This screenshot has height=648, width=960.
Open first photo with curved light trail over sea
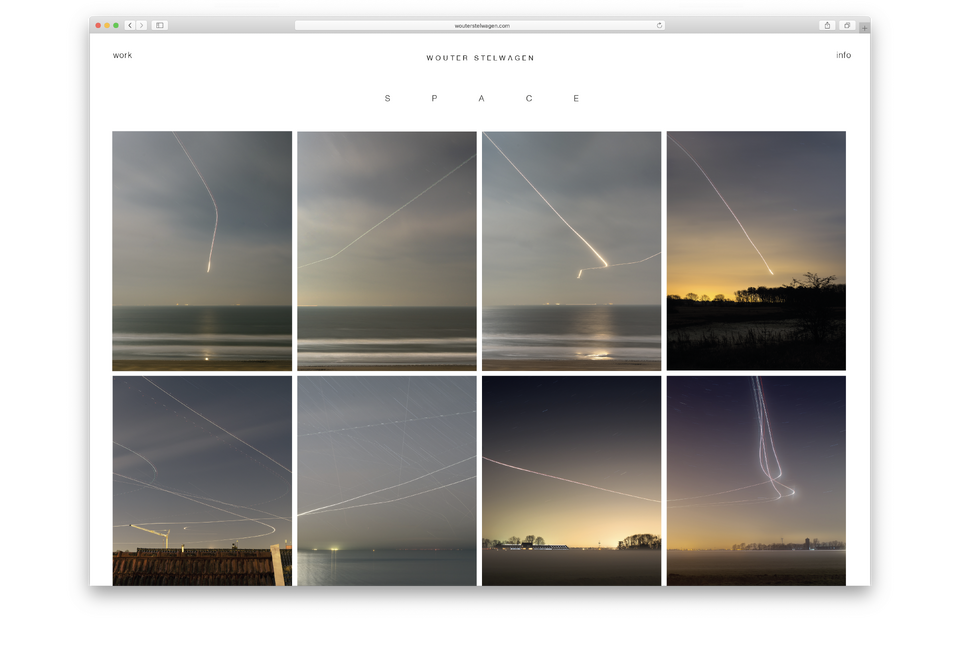pos(202,250)
